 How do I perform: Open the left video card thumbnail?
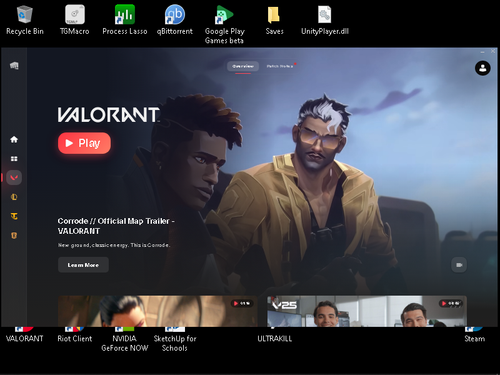tap(158, 311)
